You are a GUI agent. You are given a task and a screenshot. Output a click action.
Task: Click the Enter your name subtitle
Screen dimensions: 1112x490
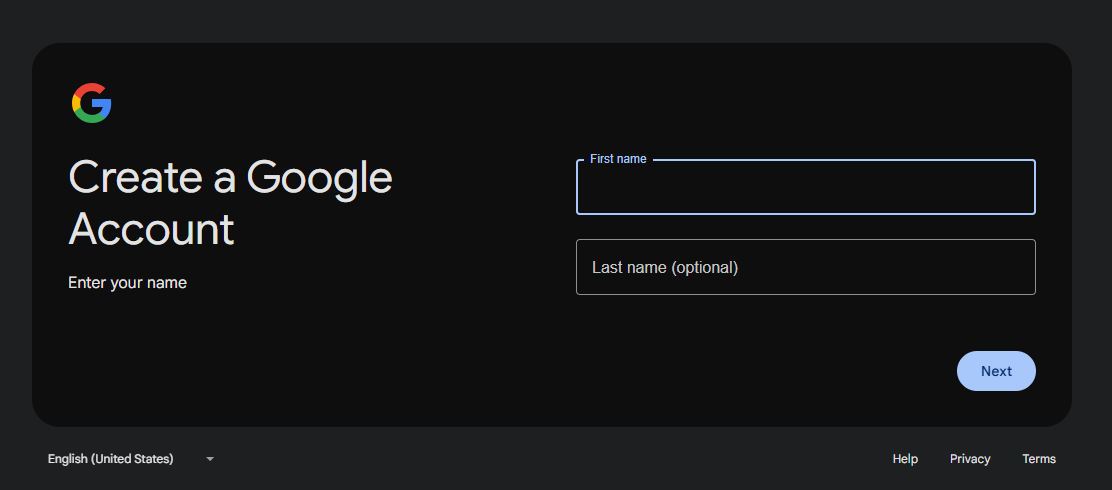(x=127, y=283)
